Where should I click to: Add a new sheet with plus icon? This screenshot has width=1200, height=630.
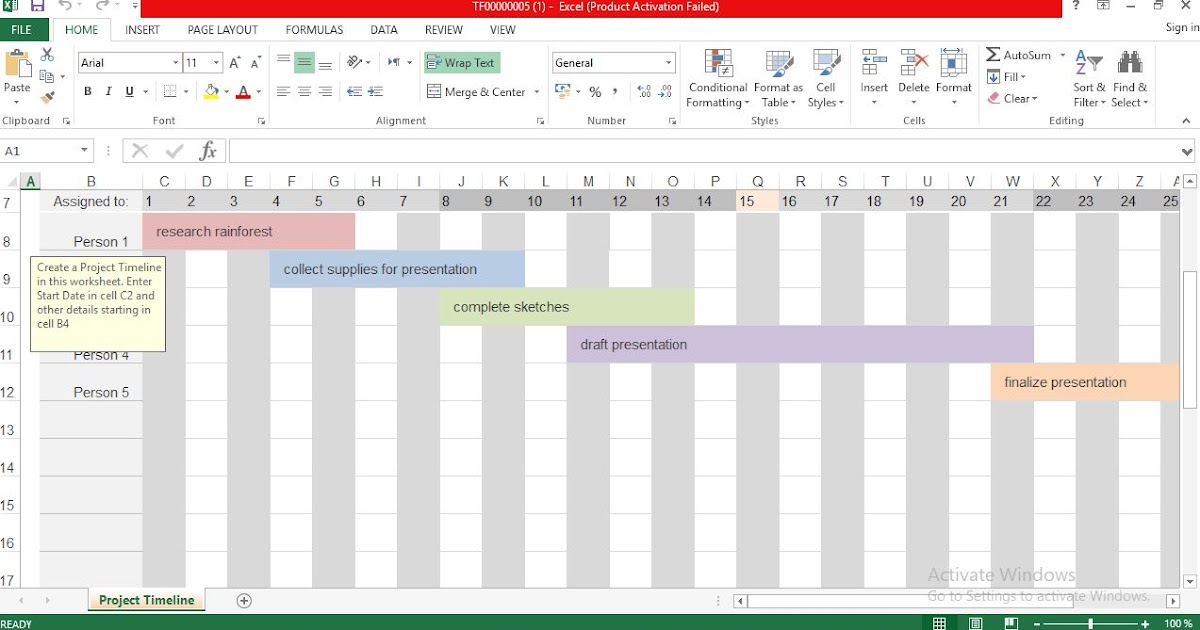pos(244,600)
